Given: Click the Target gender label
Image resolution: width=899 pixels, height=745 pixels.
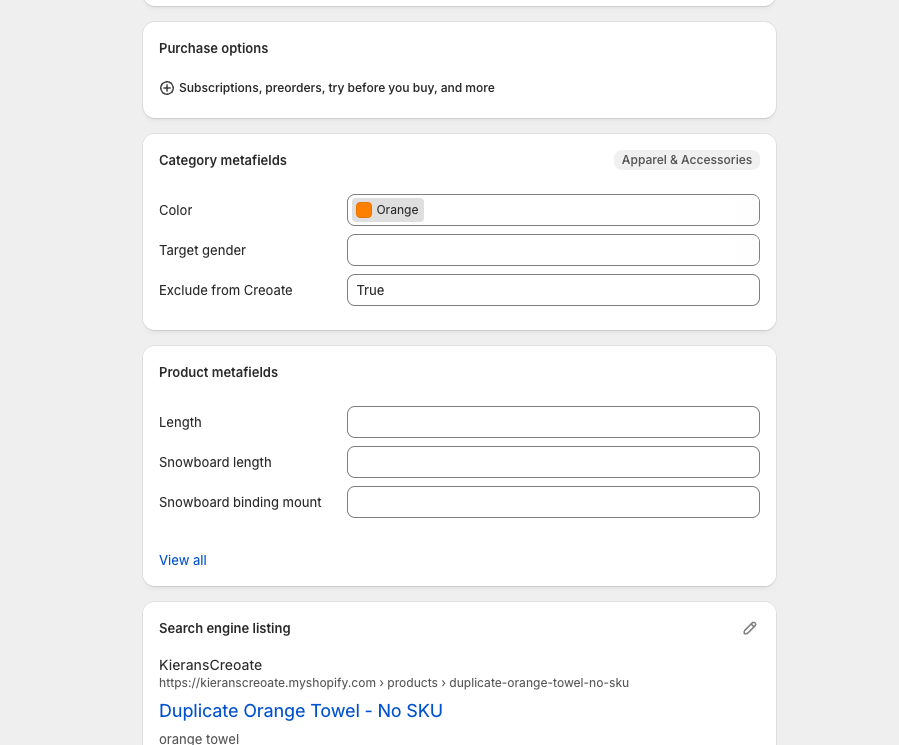Looking at the screenshot, I should coord(202,250).
